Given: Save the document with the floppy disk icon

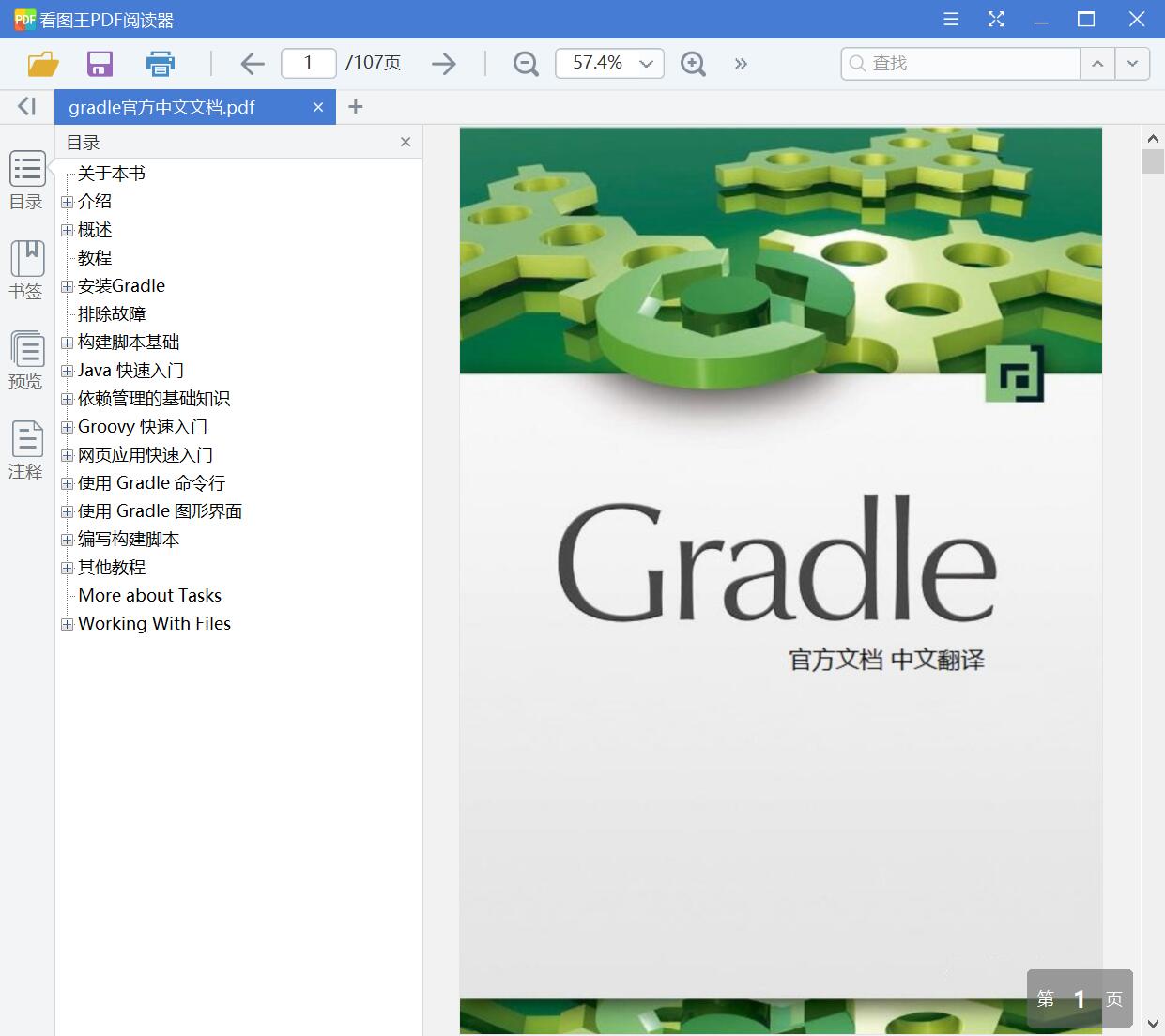Looking at the screenshot, I should [100, 64].
